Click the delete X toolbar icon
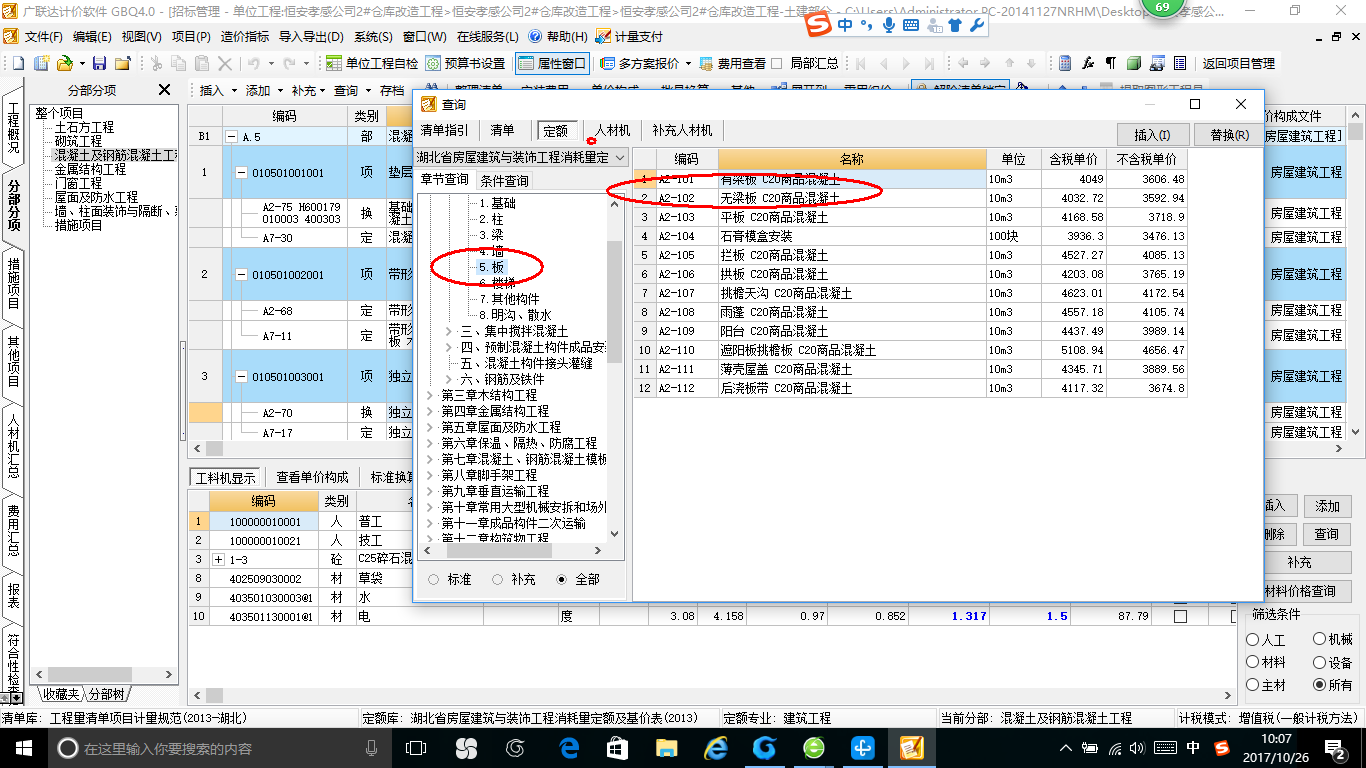 pos(225,63)
